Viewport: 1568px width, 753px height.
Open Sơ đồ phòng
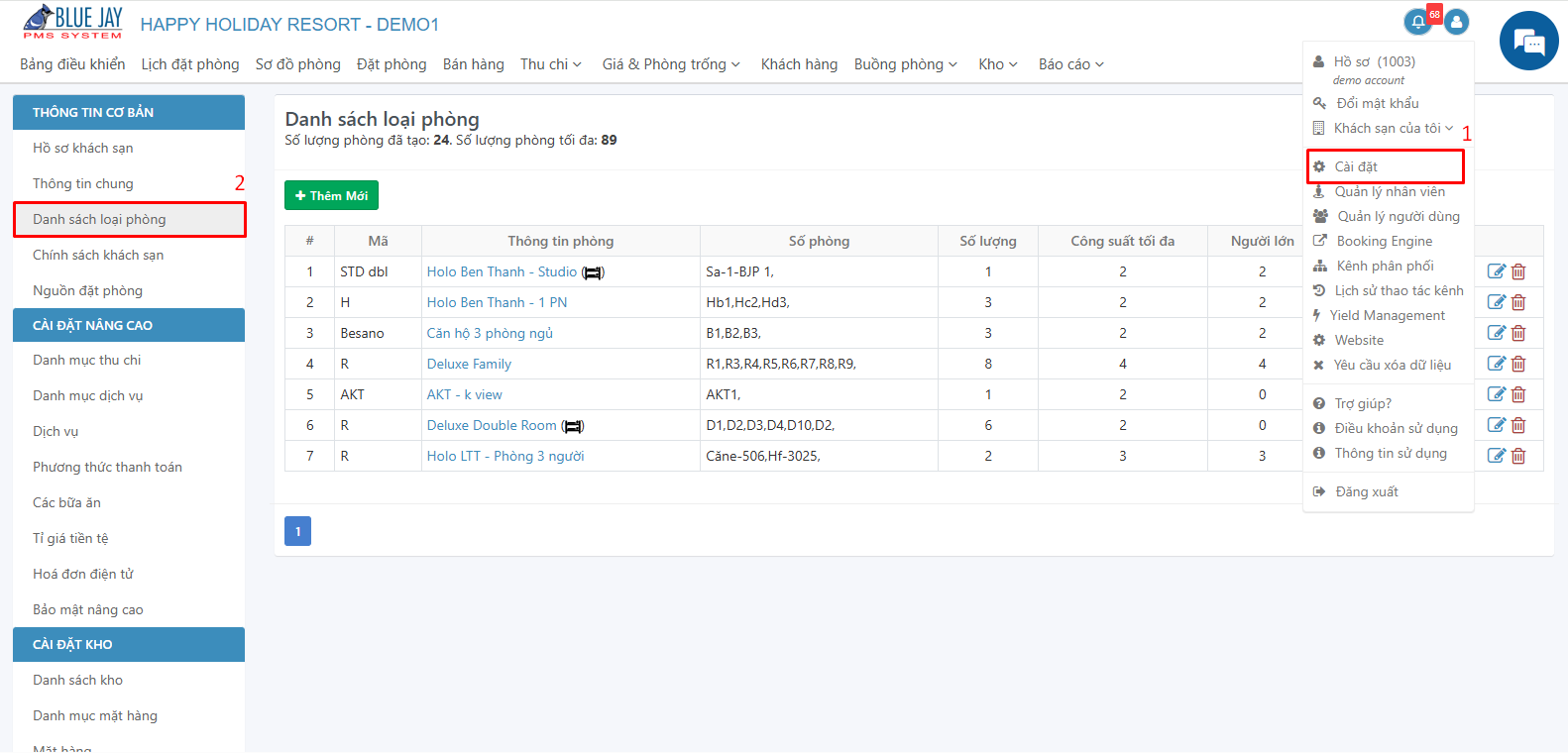click(298, 64)
